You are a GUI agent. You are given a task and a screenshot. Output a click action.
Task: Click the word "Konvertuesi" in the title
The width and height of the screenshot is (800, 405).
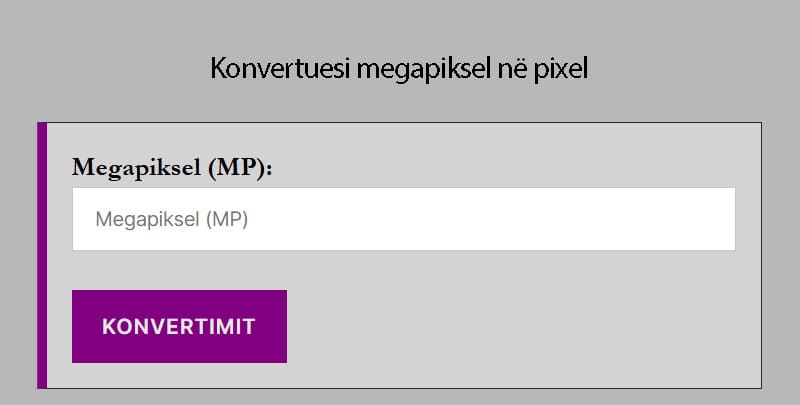(266, 69)
